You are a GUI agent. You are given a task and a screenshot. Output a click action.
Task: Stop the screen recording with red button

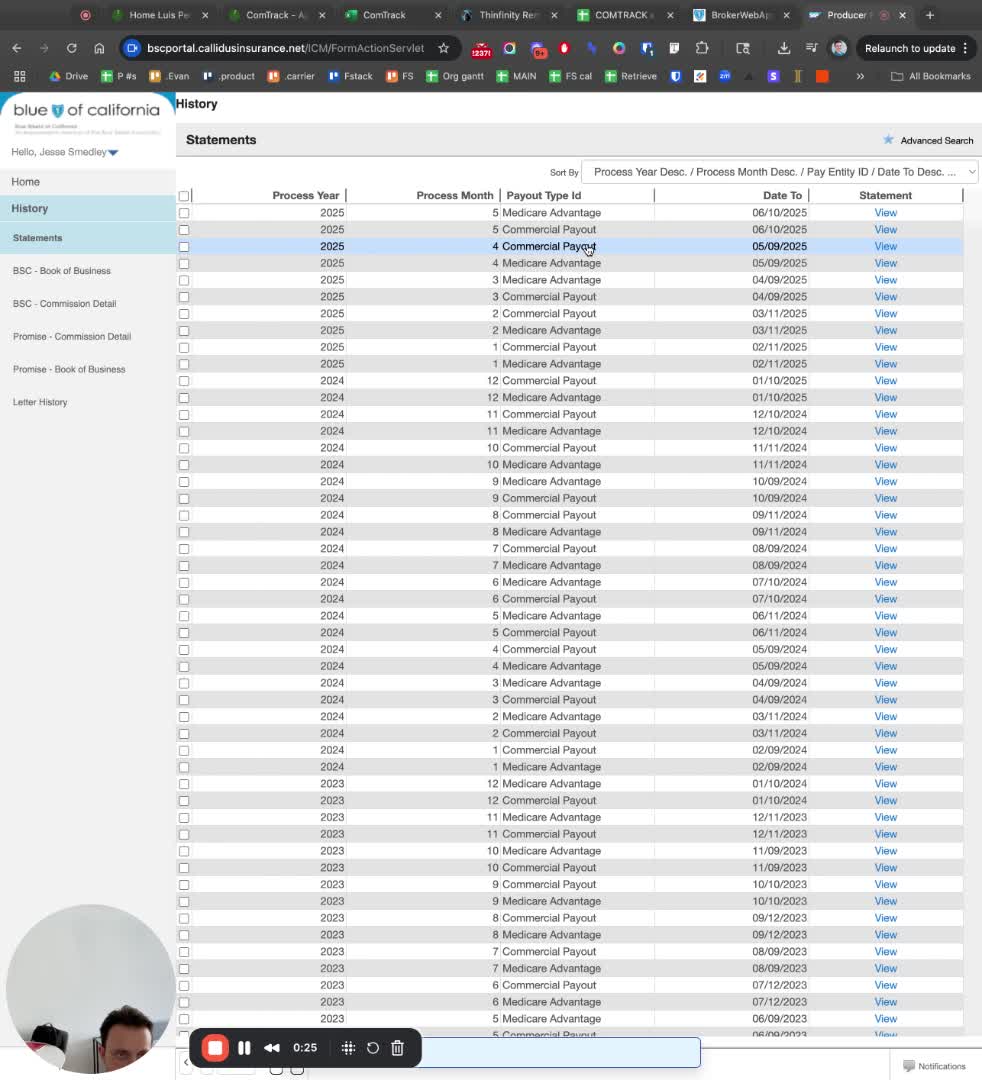click(x=215, y=1048)
